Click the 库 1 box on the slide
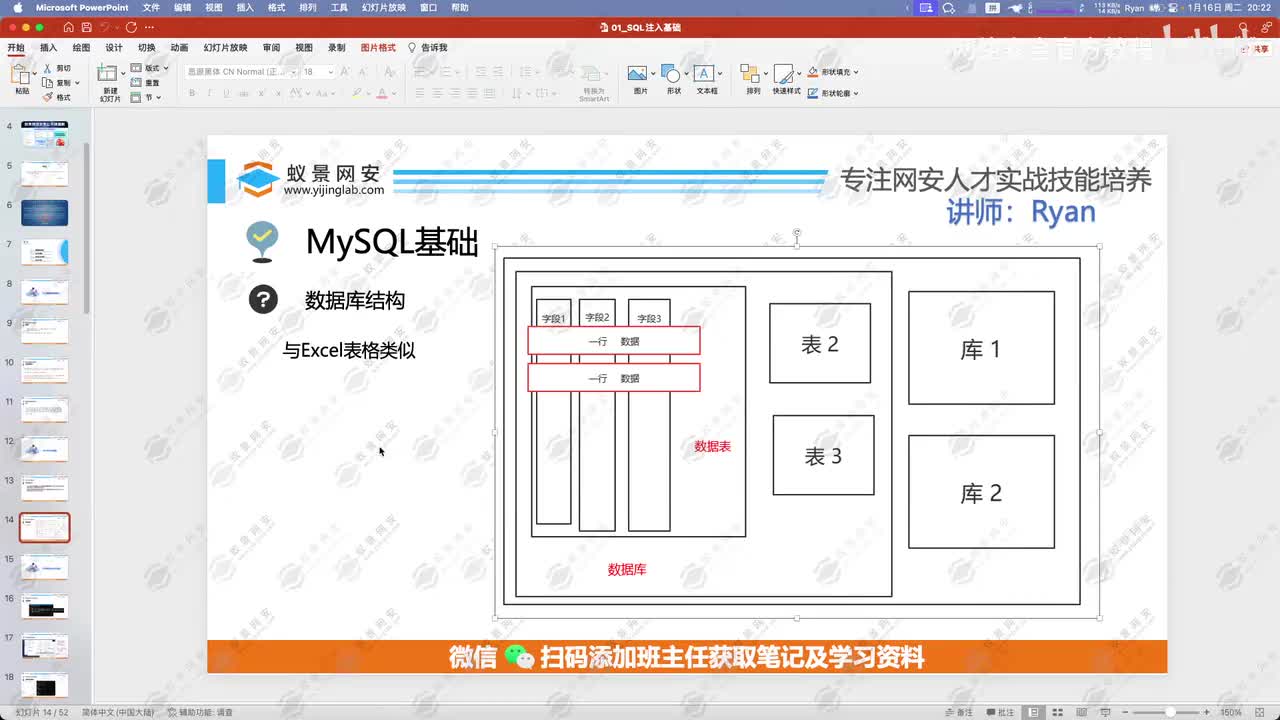The width and height of the screenshot is (1280, 720). coord(981,348)
